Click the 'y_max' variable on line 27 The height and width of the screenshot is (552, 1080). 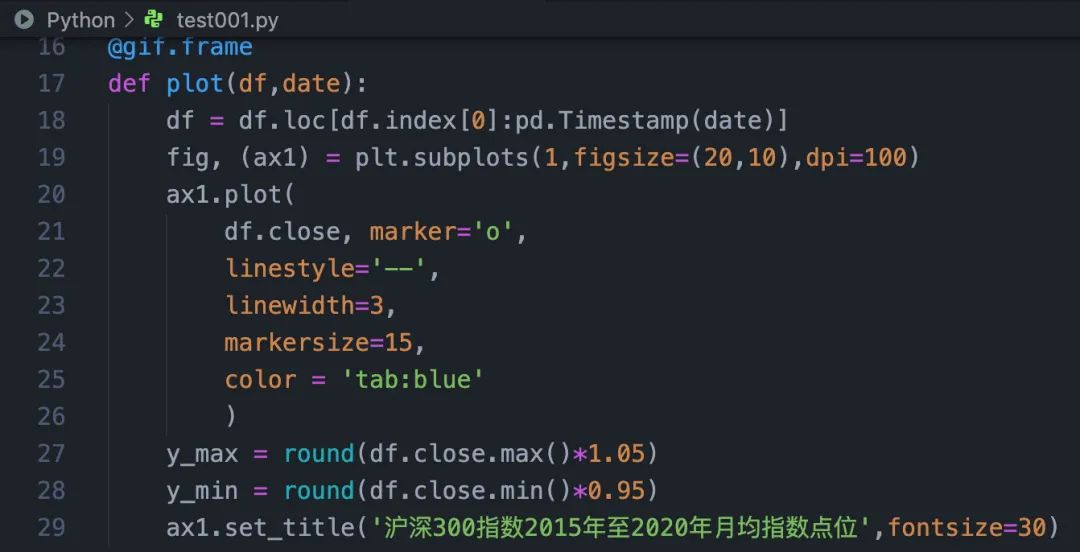pyautogui.click(x=202, y=455)
